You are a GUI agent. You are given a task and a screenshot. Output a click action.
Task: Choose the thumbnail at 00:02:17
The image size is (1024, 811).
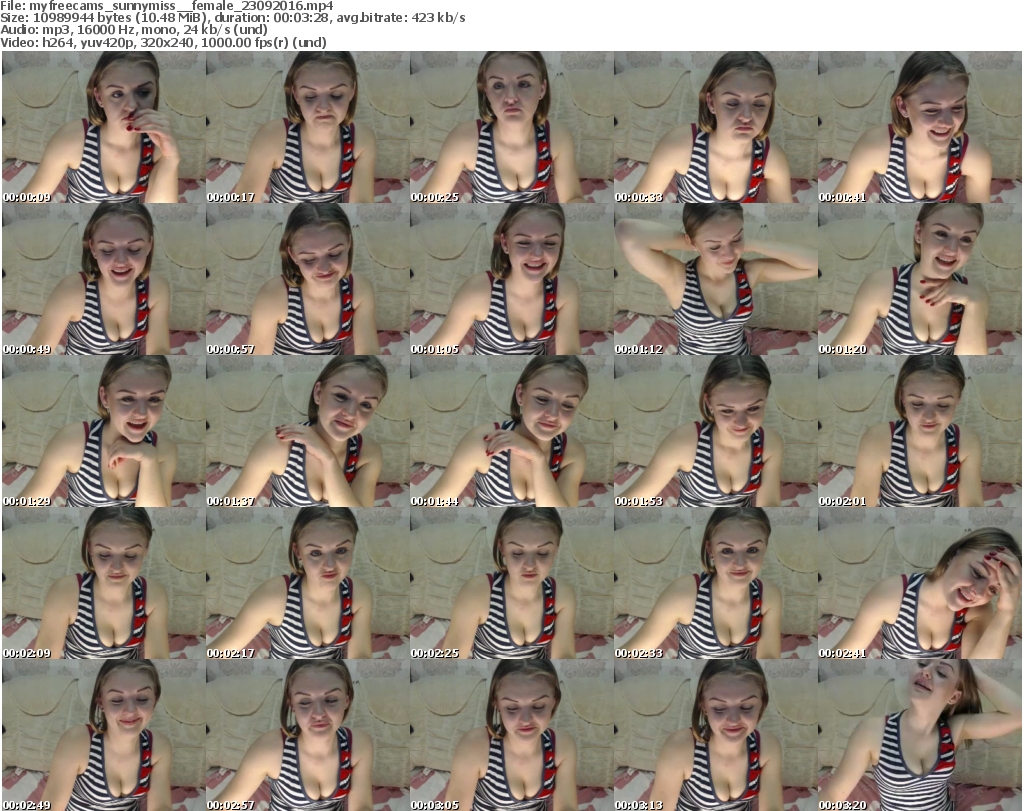tap(308, 583)
